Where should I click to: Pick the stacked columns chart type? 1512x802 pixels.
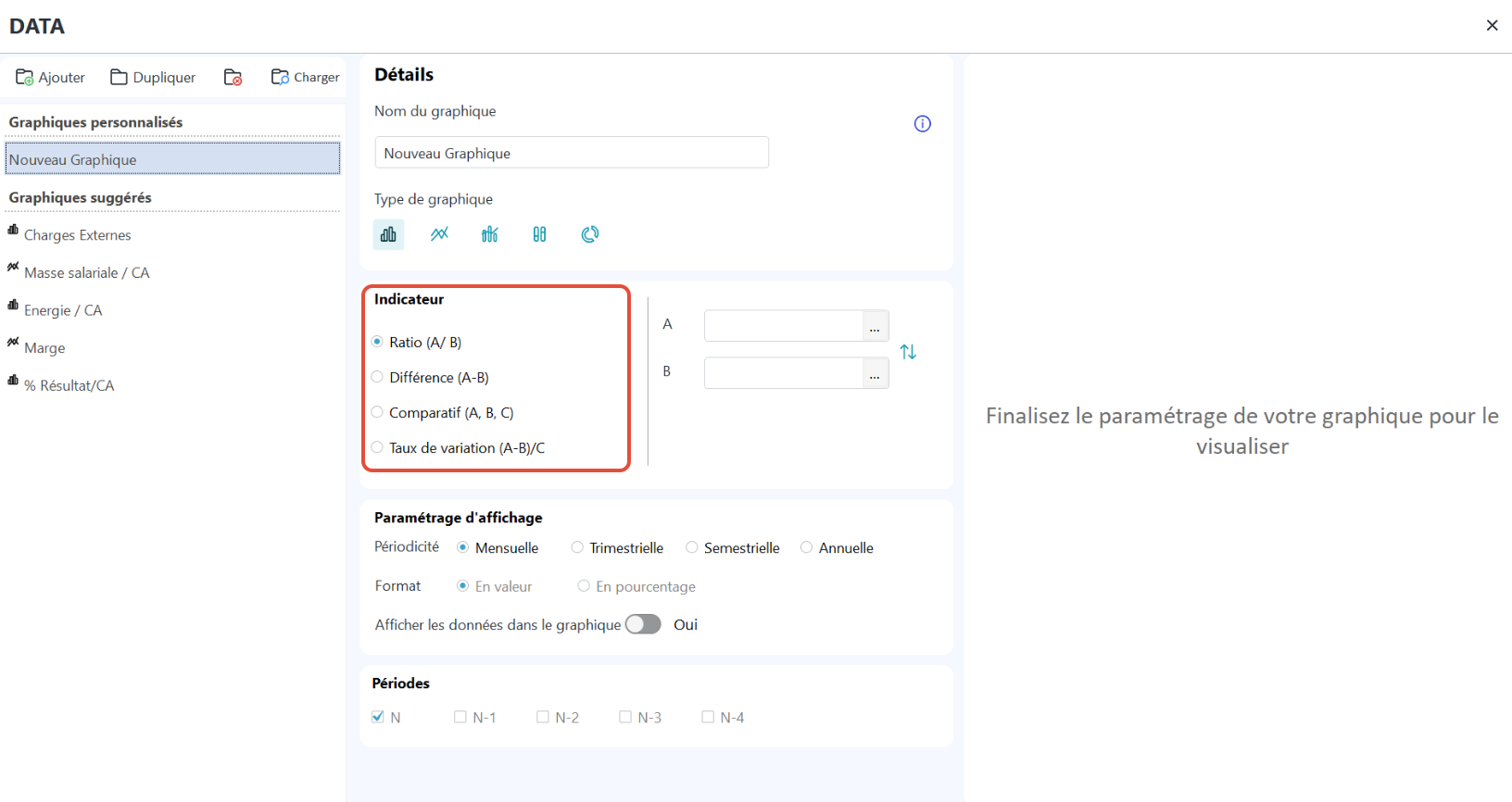coord(539,234)
